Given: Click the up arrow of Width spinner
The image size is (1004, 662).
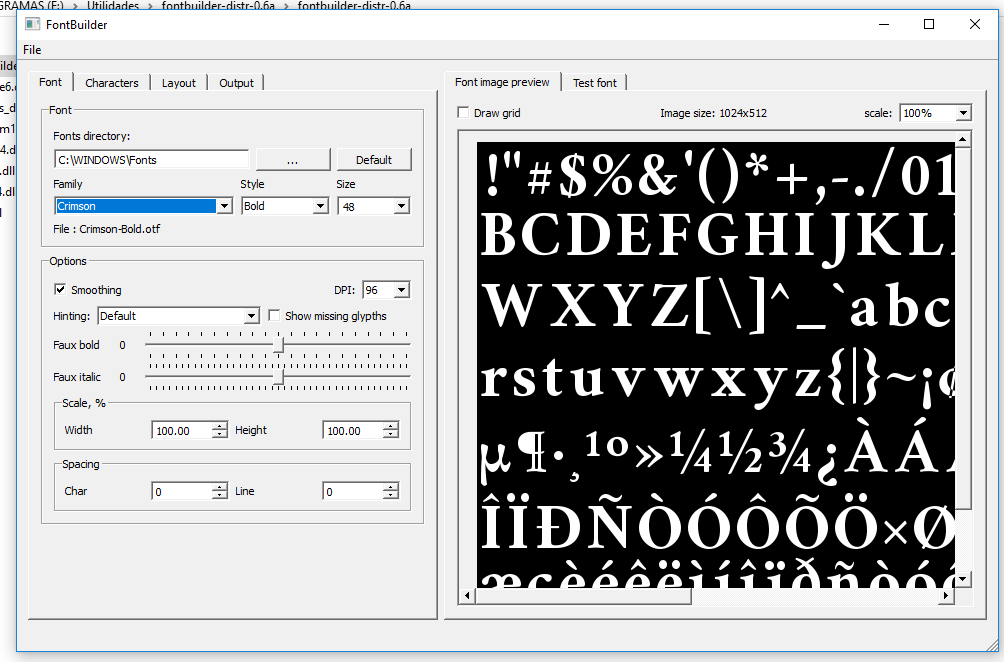Looking at the screenshot, I should (220, 426).
